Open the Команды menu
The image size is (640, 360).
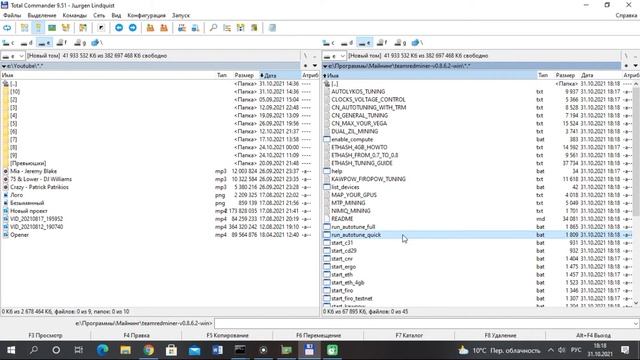[75, 15]
